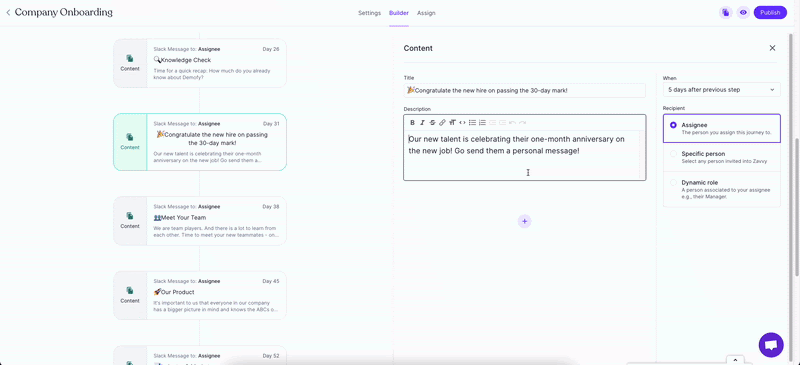800x365 pixels.
Task: Insert a link via the toolbar link icon
Action: (442, 123)
